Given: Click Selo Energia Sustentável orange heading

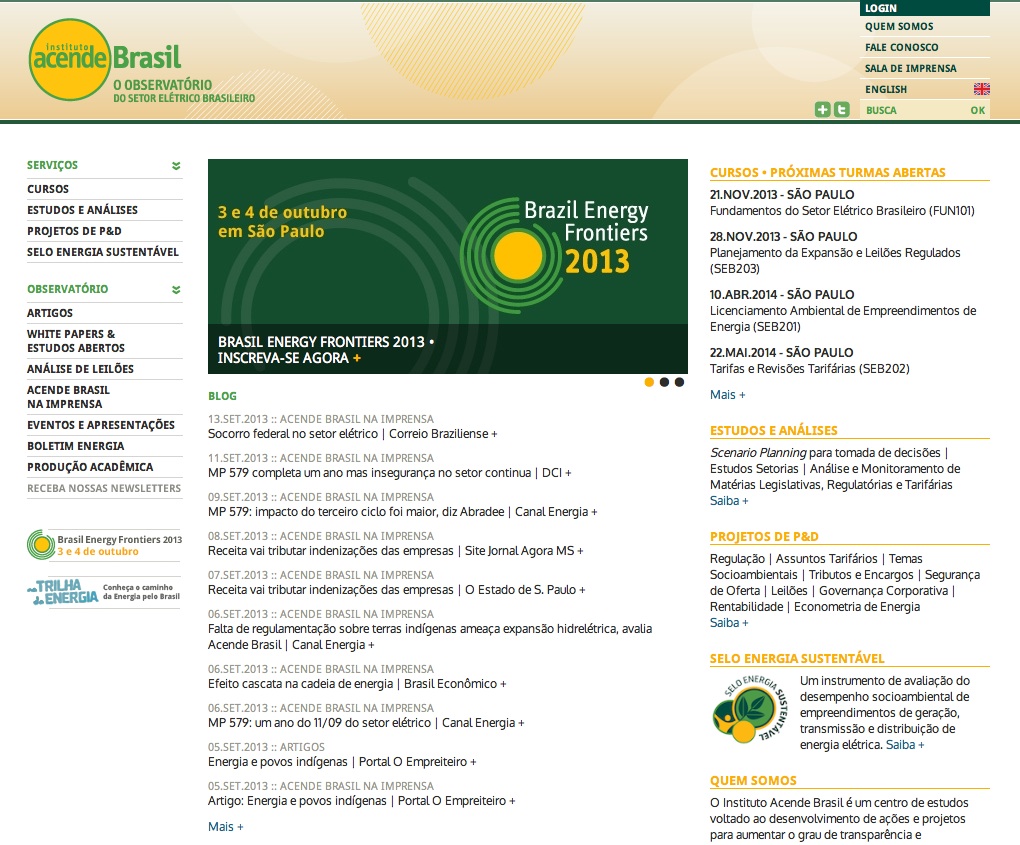Looking at the screenshot, I should (x=797, y=658).
